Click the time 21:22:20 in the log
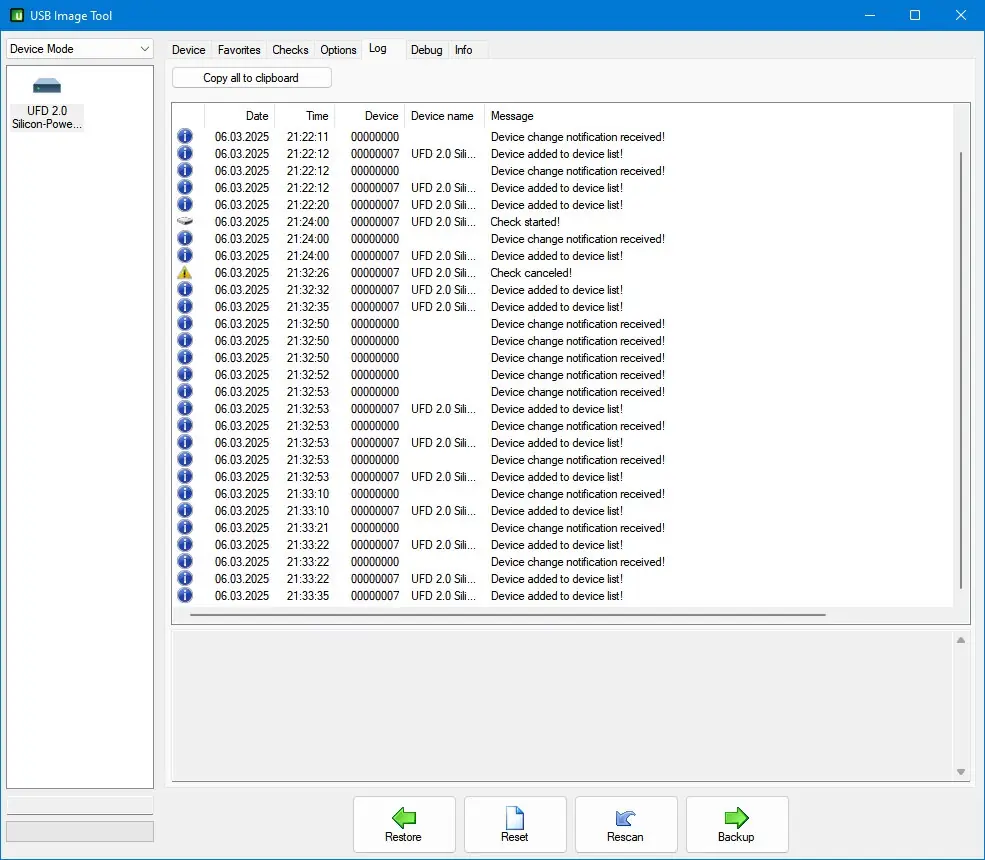Screen dimensions: 985x860 (x=308, y=205)
